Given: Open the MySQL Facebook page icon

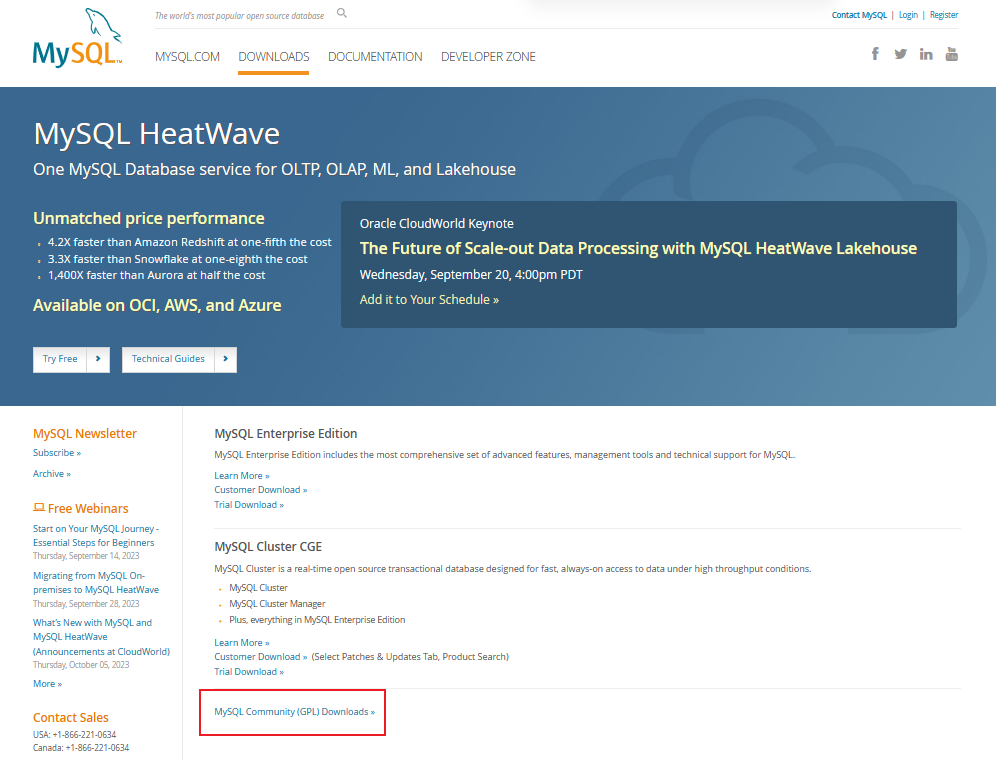Looking at the screenshot, I should point(875,54).
